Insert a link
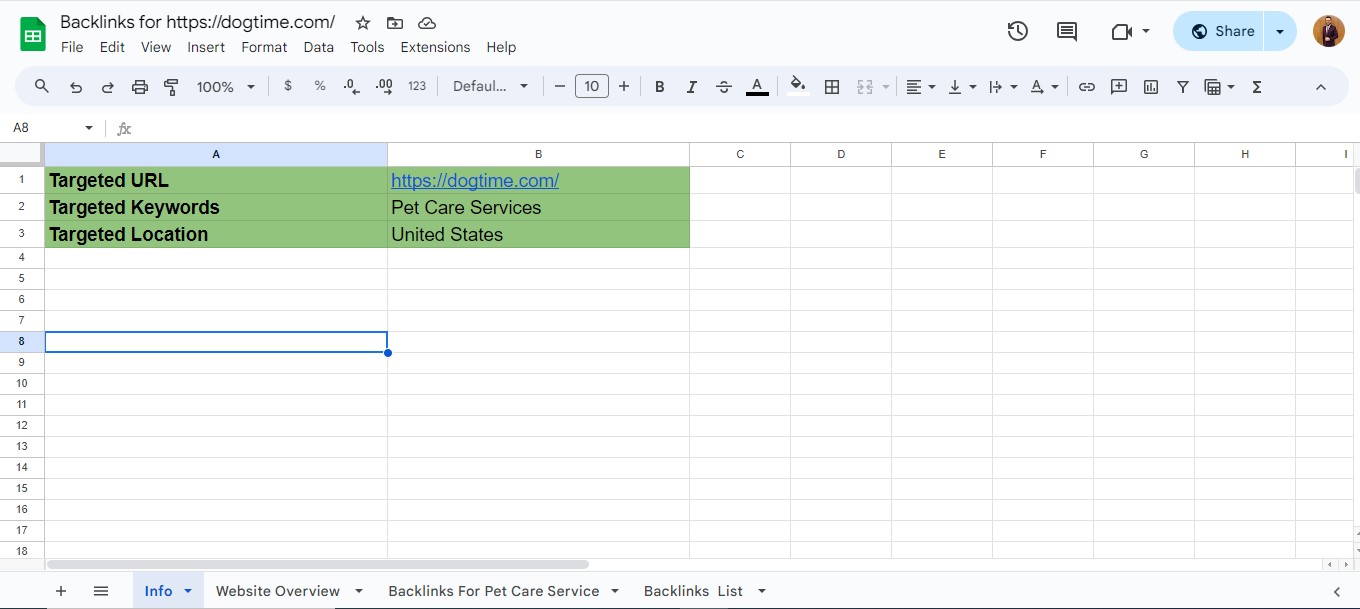This screenshot has height=609, width=1360. coord(1087,87)
